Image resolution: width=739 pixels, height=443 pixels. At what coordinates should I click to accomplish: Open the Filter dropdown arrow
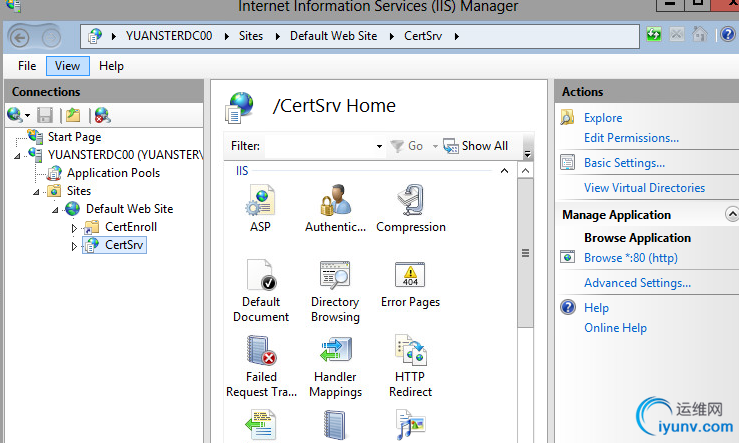[x=379, y=147]
